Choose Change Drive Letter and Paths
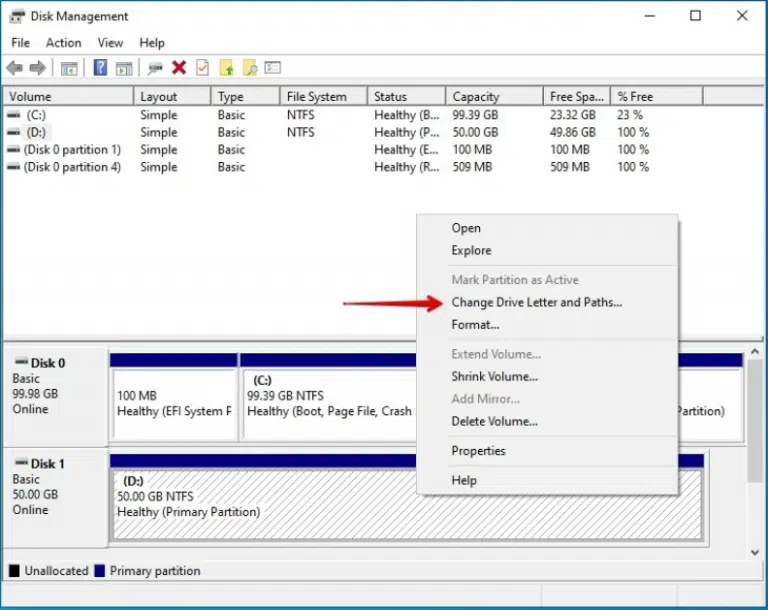This screenshot has height=610, width=768. pos(536,302)
